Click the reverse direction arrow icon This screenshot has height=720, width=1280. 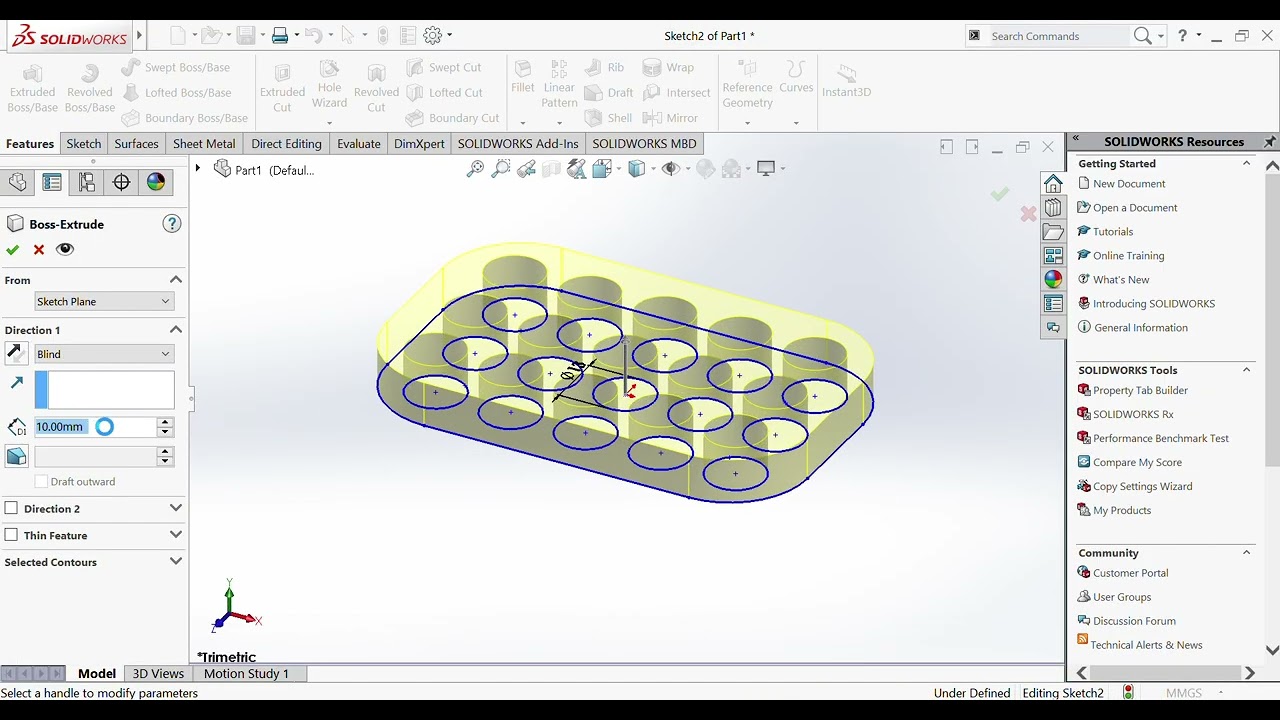(16, 353)
